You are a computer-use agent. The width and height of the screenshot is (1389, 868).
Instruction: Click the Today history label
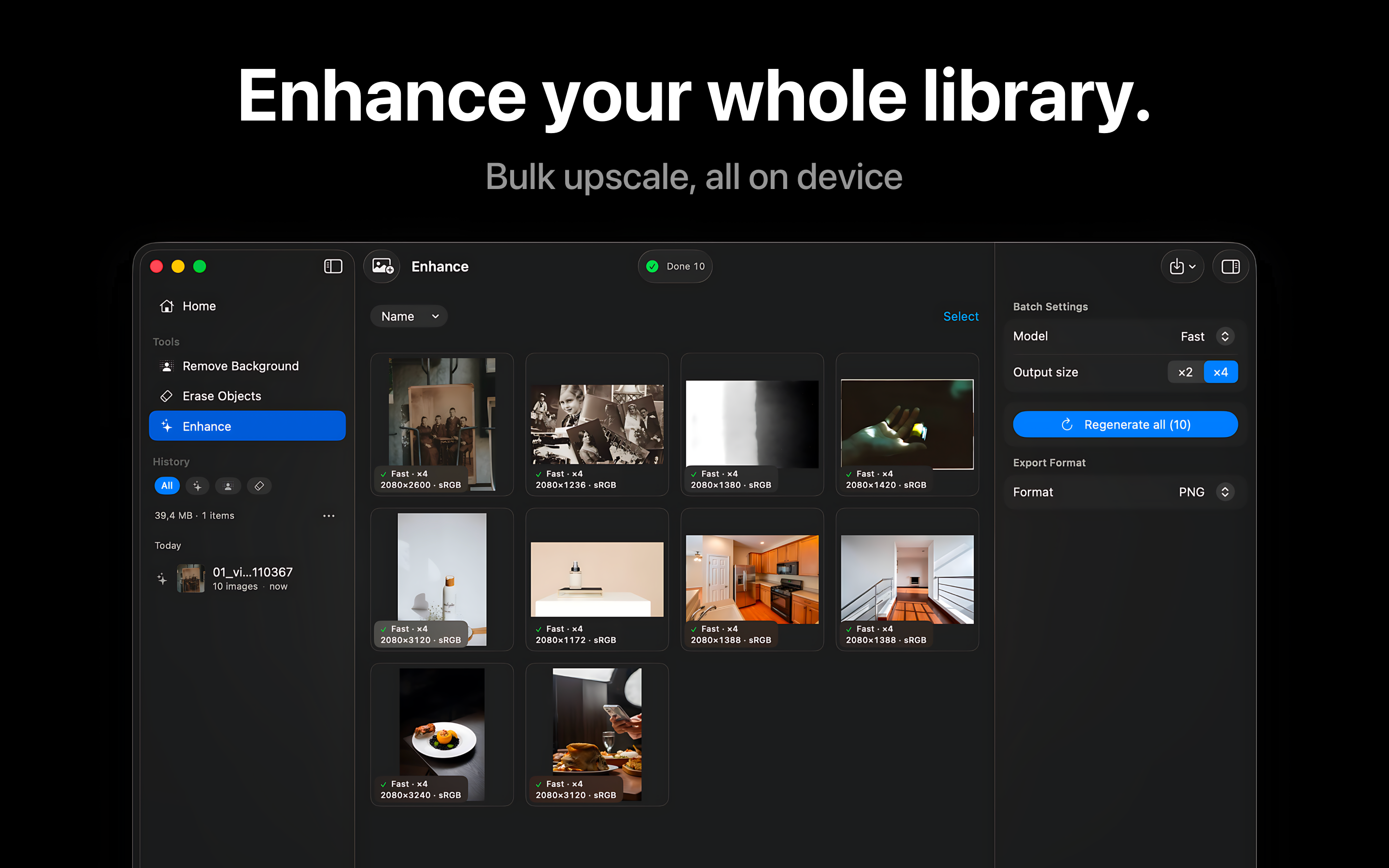coord(168,545)
